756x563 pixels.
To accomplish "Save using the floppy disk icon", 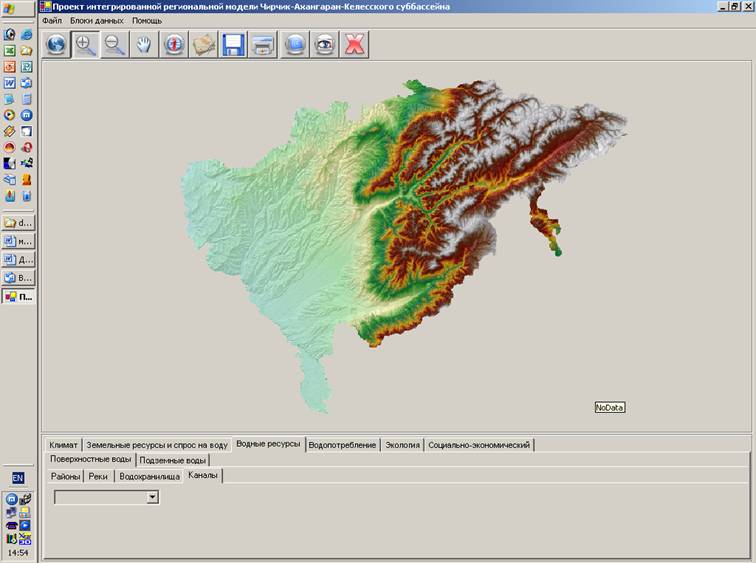I will coord(234,45).
